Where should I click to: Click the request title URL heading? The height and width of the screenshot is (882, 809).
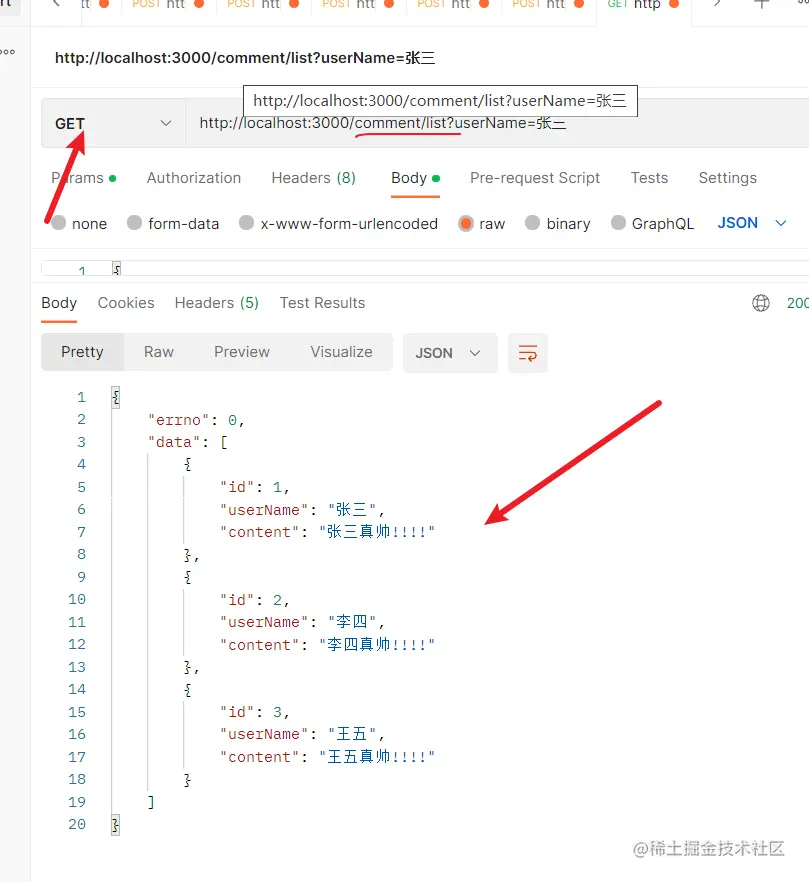click(245, 58)
